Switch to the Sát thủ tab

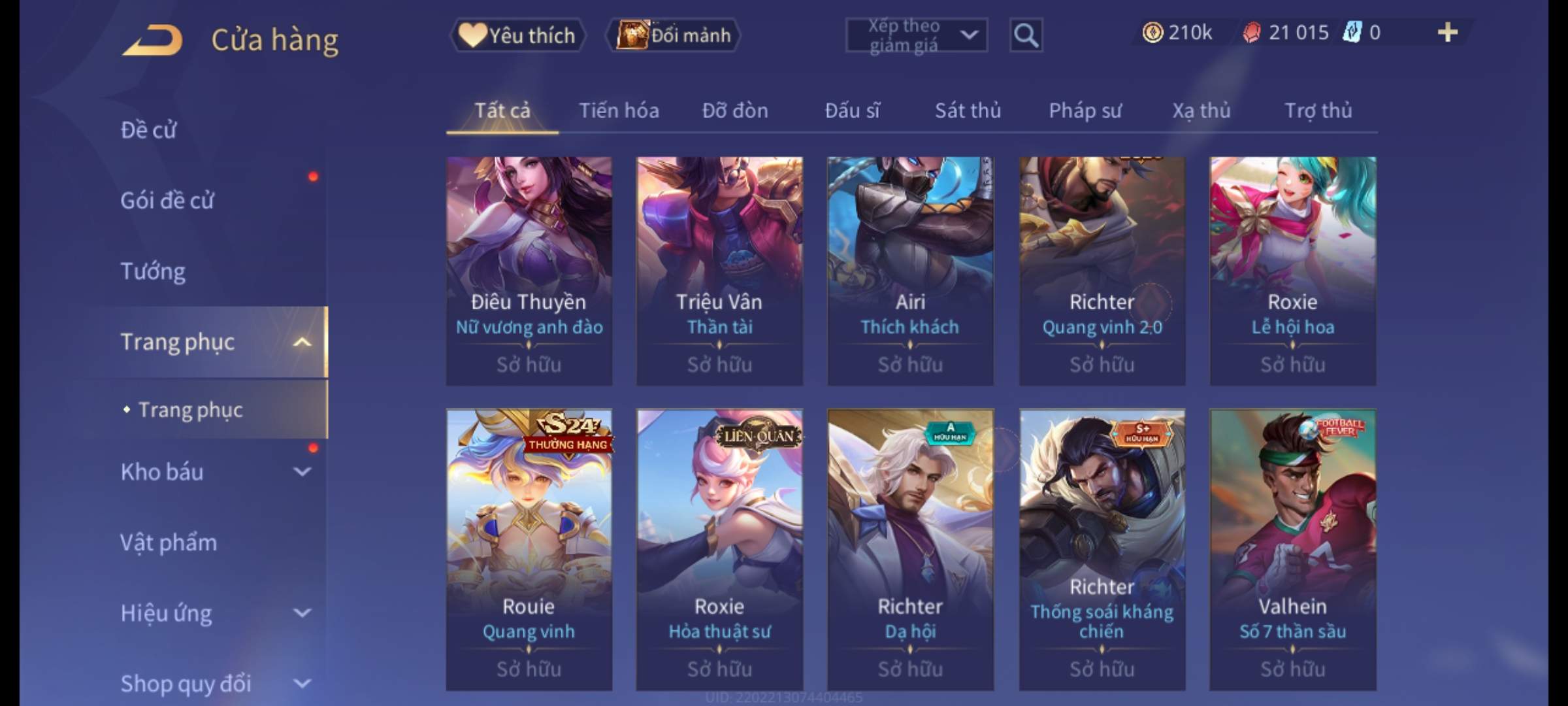click(x=968, y=110)
